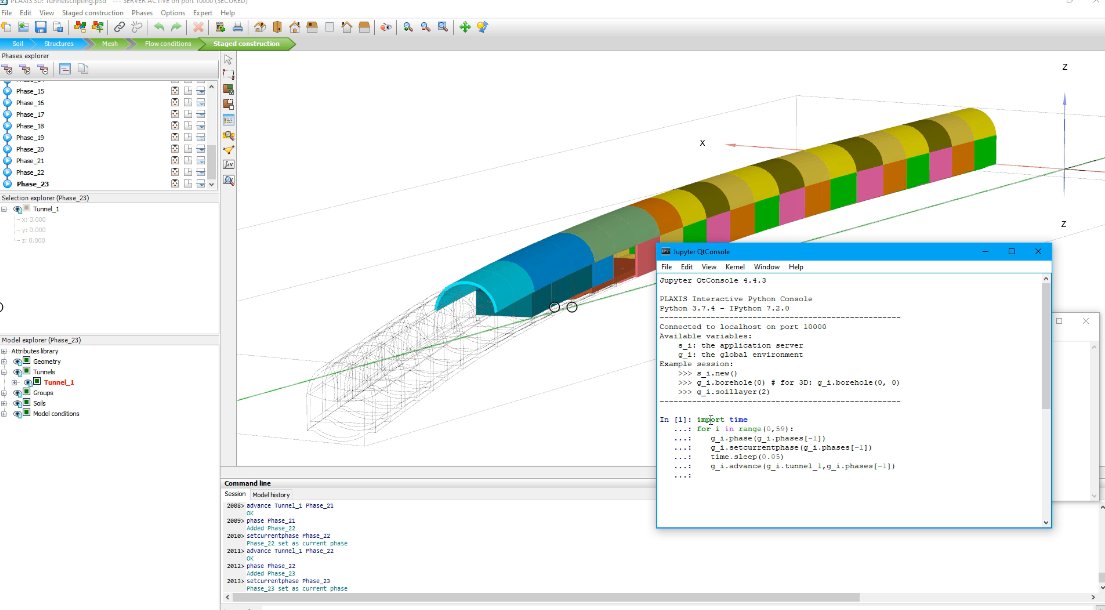Image resolution: width=1105 pixels, height=610 pixels.
Task: Click the insert phase icon in Phases explorer
Action: click(x=25, y=69)
